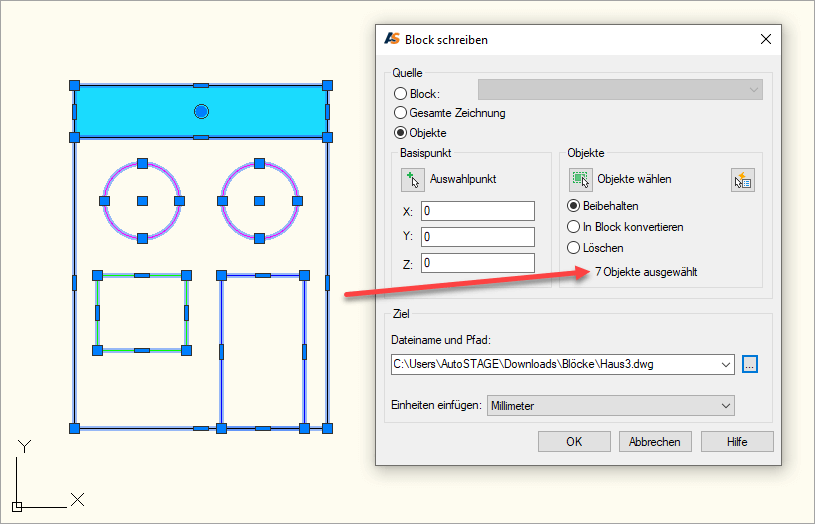Click the center grip of the left circle
Image resolution: width=815 pixels, height=524 pixels.
(142, 201)
